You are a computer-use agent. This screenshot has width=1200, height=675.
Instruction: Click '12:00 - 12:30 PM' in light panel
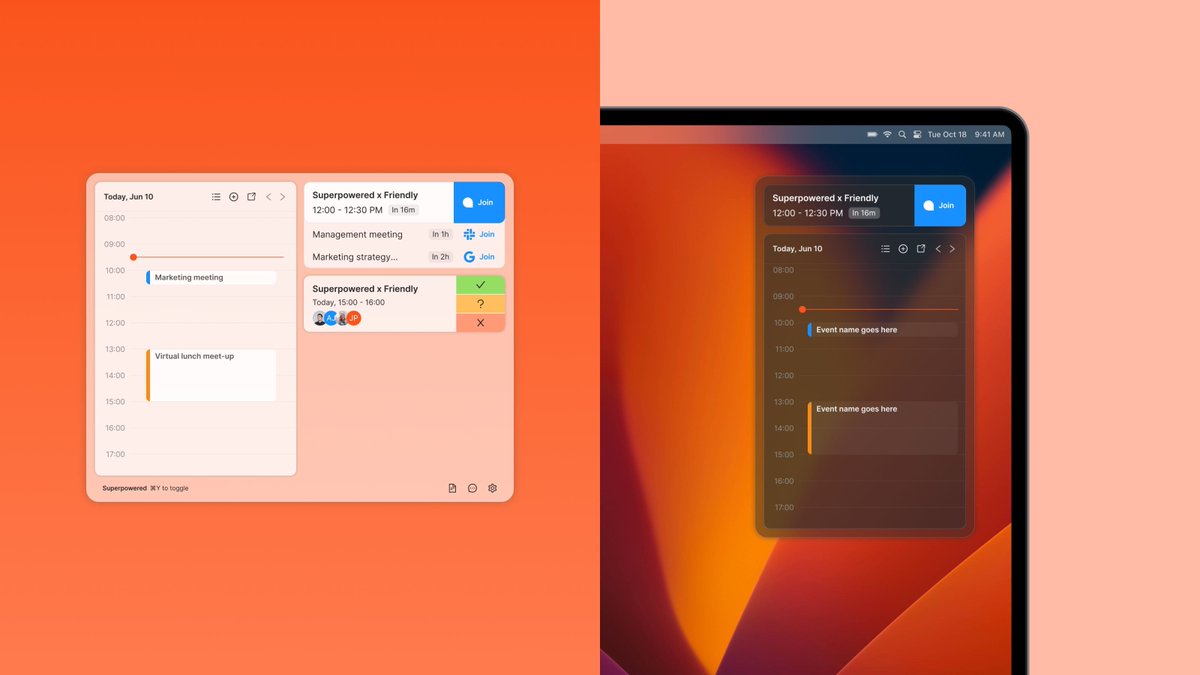(347, 210)
